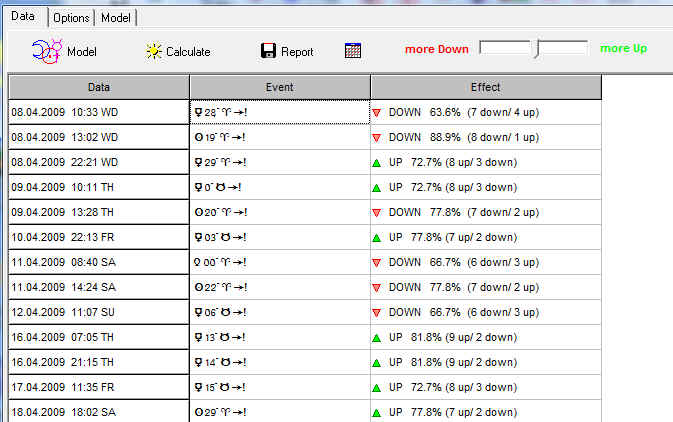This screenshot has height=422, width=673.
Task: Click green up arrow for 16.04.2009 07:05
Action: tap(377, 337)
